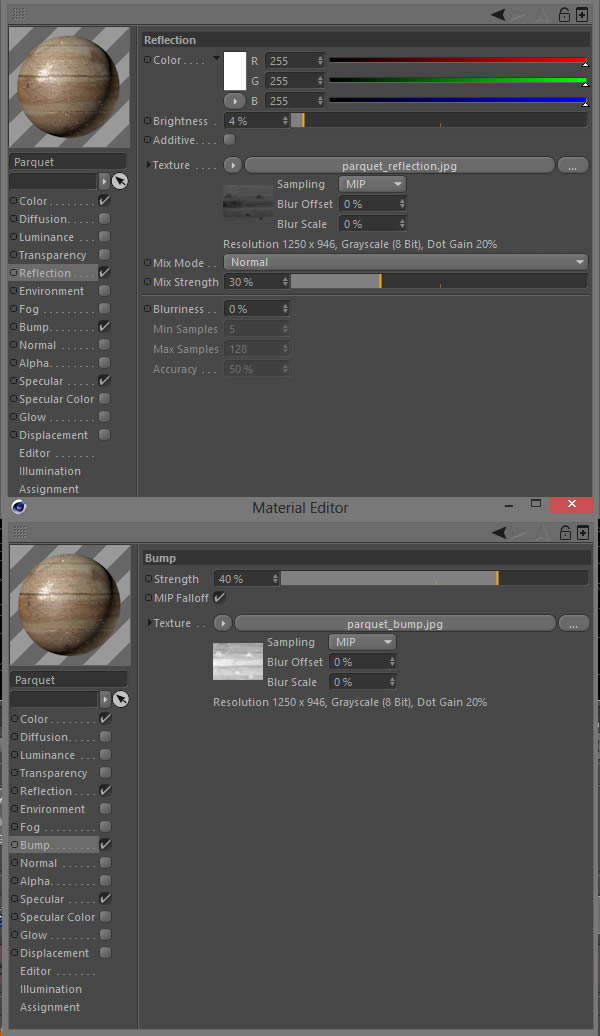This screenshot has width=600, height=1036.
Task: Open the Mix Mode dropdown set to Normal
Action: pyautogui.click(x=405, y=262)
